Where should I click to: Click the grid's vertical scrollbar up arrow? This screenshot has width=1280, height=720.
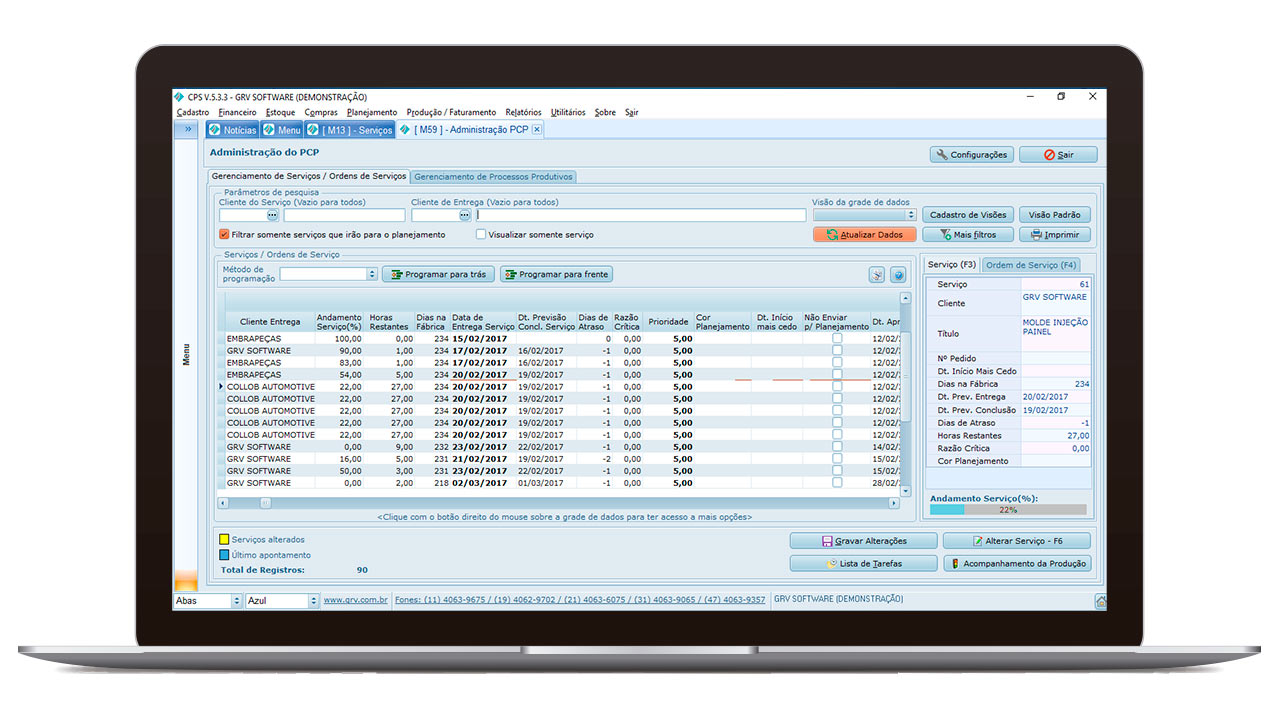pos(906,298)
